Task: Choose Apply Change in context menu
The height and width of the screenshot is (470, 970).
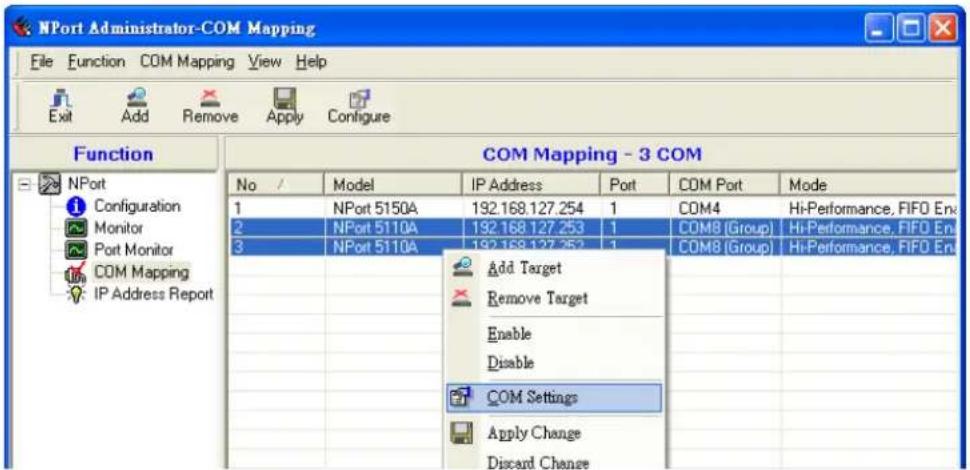Action: (x=556, y=433)
